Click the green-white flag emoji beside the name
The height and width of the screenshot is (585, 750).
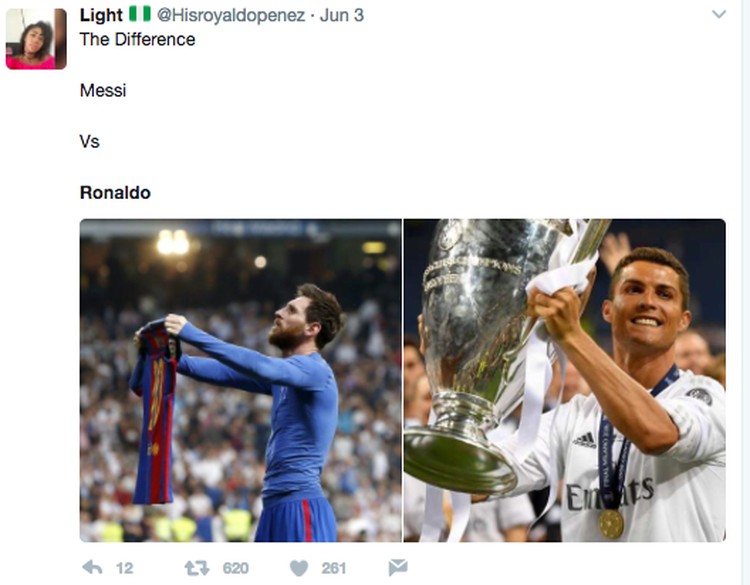tap(139, 15)
